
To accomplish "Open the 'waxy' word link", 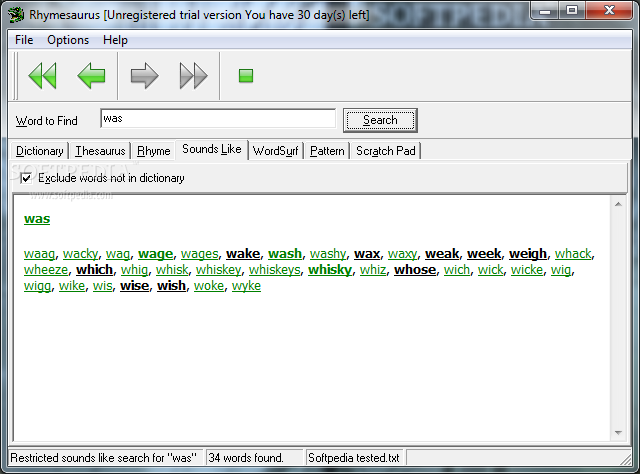I will [x=402, y=254].
